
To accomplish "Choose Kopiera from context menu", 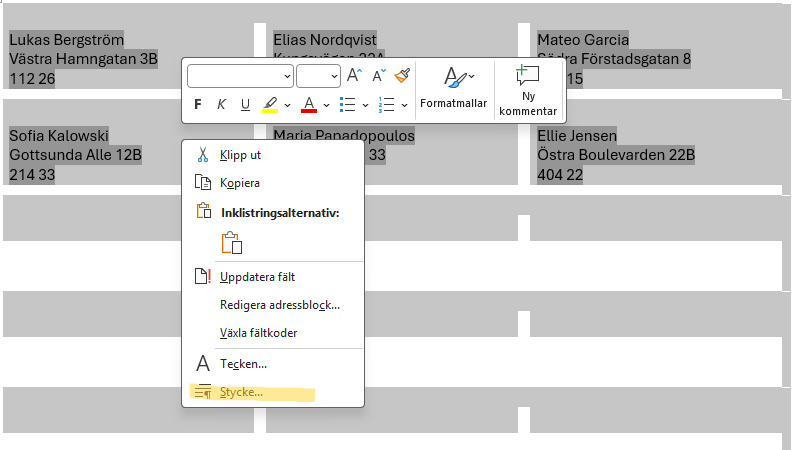I will pos(273,183).
